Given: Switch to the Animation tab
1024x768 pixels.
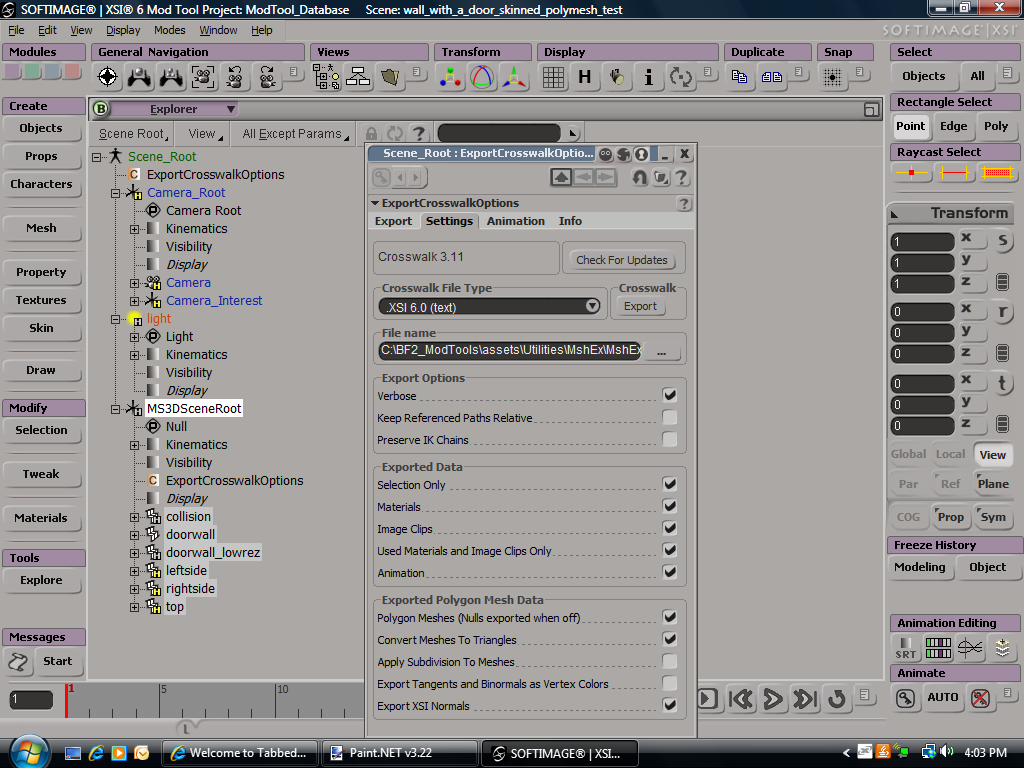Looking at the screenshot, I should point(515,221).
